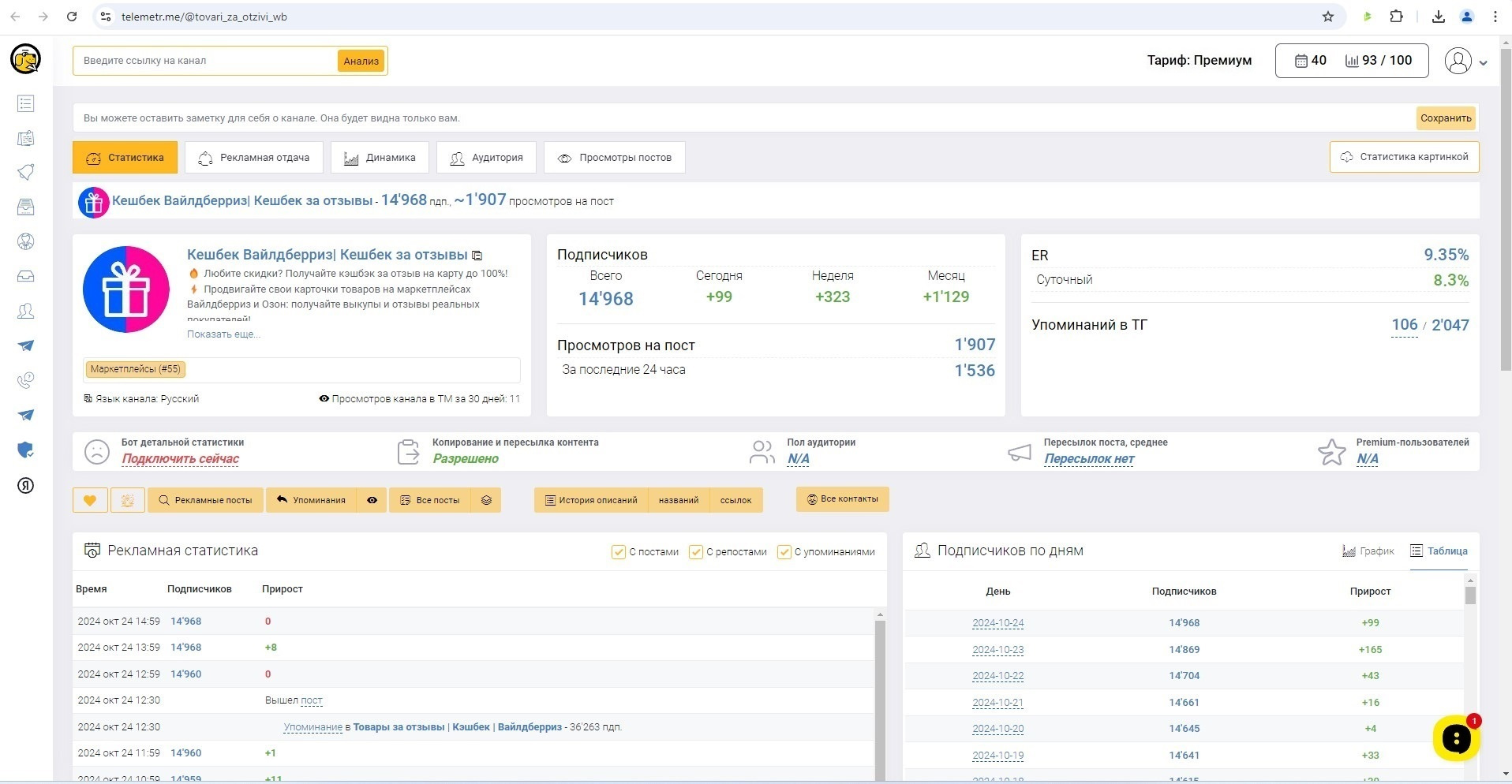Switch to Аудитория tab
The width and height of the screenshot is (1512, 784).
point(486,158)
